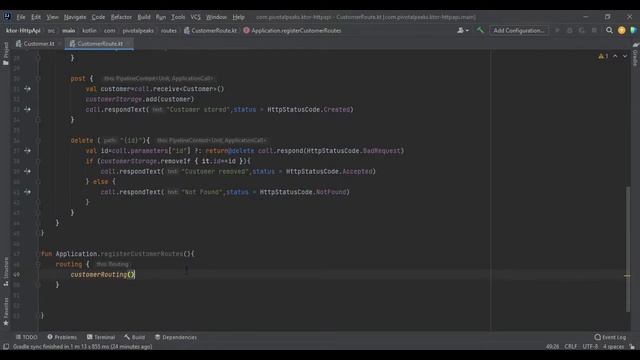Click gutter icon beside 'Customer removed' line
Image resolution: width=640 pixels, height=360 pixels.
coord(27,171)
